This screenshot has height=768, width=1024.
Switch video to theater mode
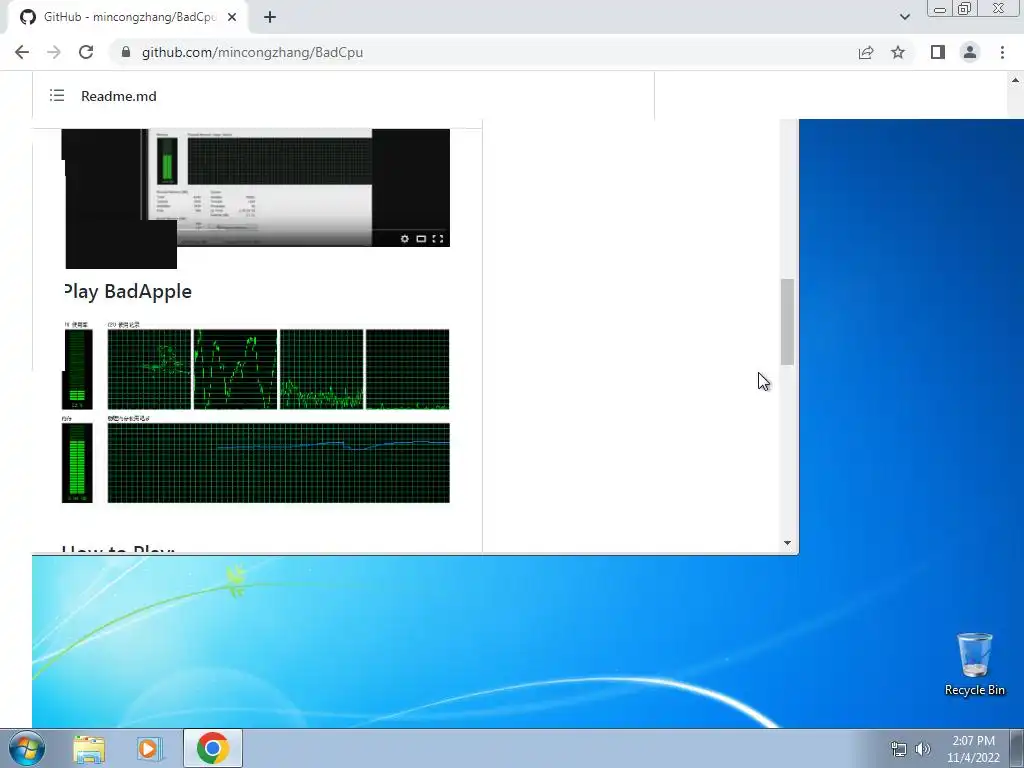(x=421, y=238)
